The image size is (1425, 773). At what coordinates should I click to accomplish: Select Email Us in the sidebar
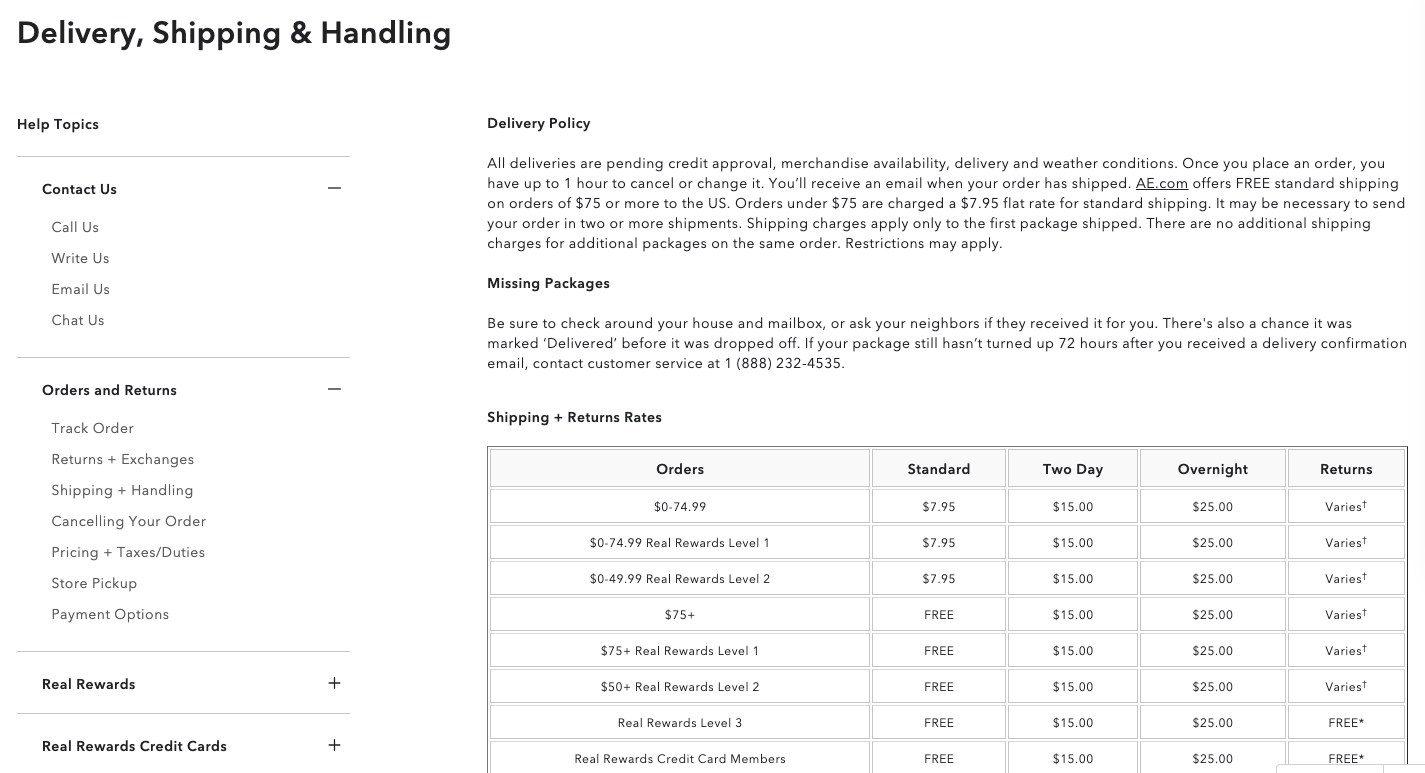click(81, 289)
